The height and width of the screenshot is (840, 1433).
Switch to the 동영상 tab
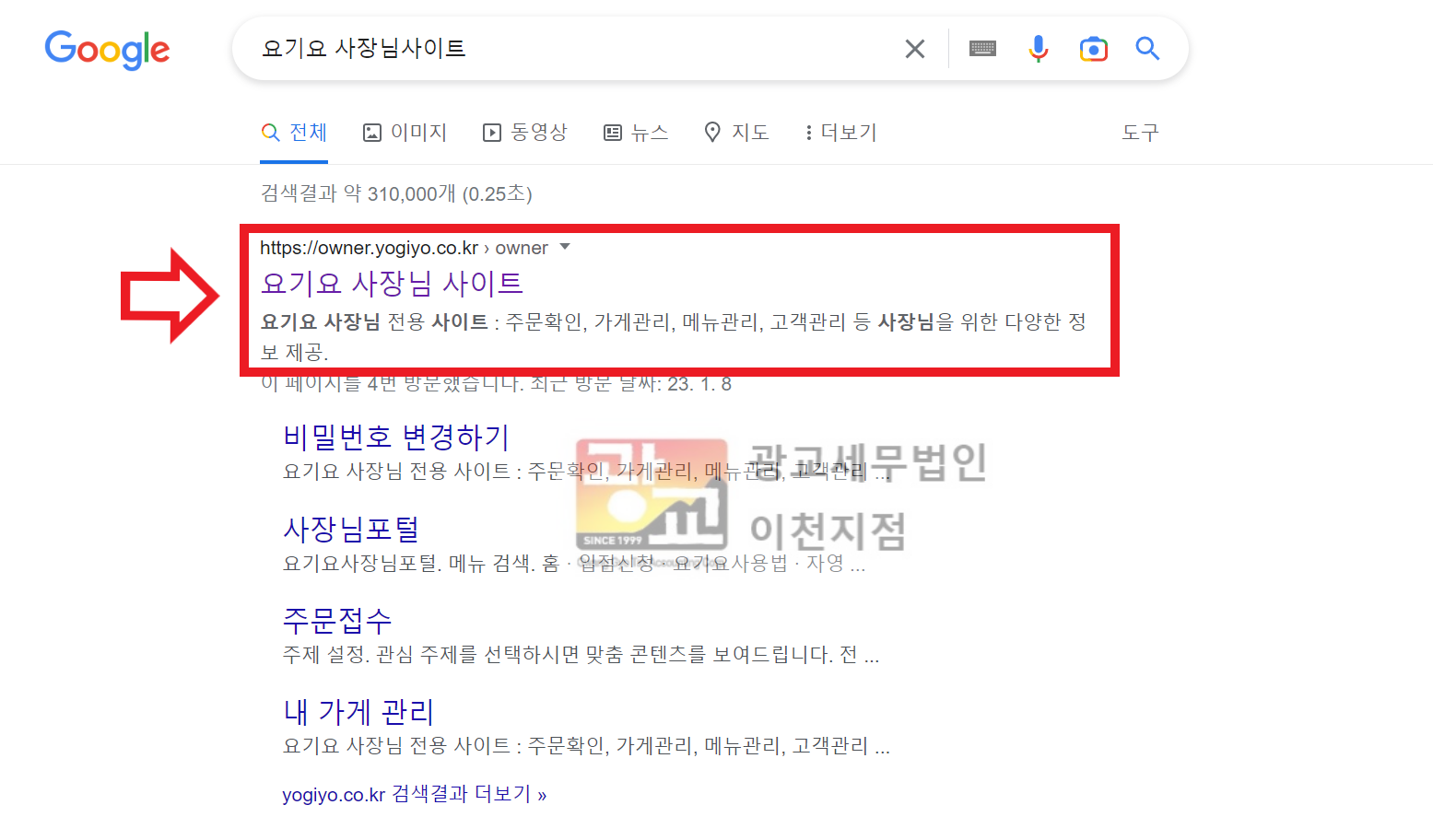coord(525,133)
